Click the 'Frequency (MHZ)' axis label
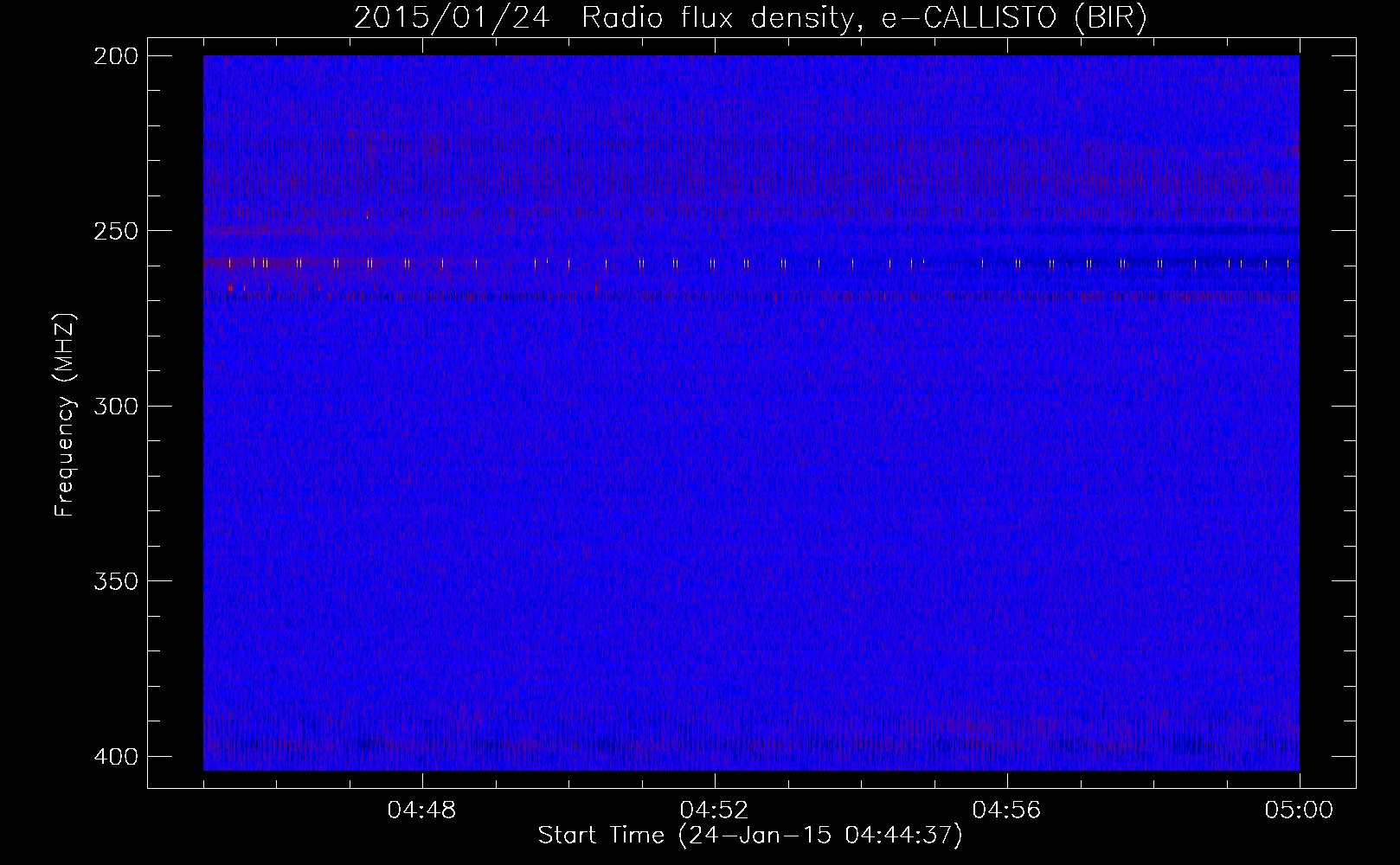 tap(65, 415)
